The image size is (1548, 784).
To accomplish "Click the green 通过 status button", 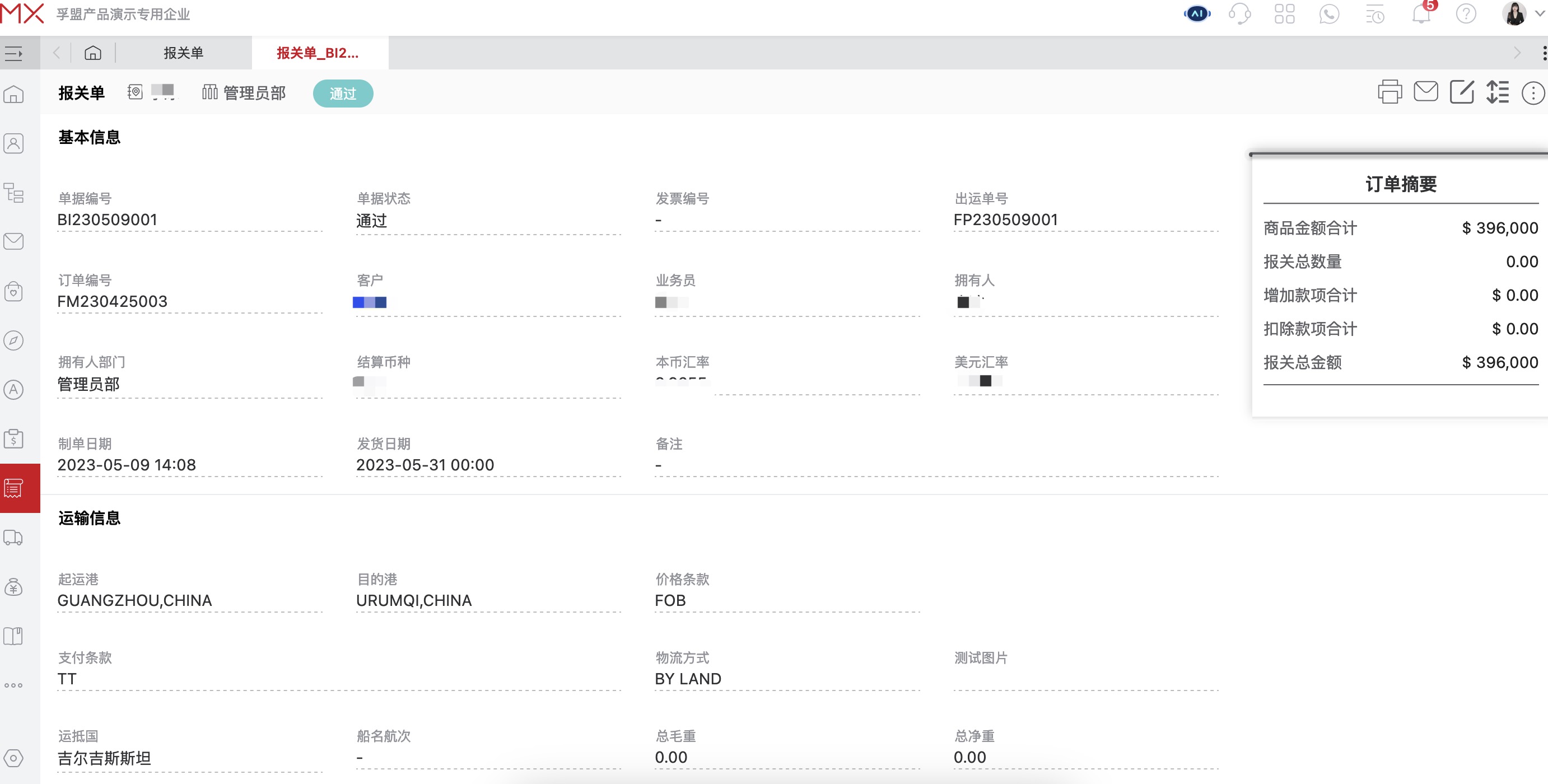I will point(343,93).
